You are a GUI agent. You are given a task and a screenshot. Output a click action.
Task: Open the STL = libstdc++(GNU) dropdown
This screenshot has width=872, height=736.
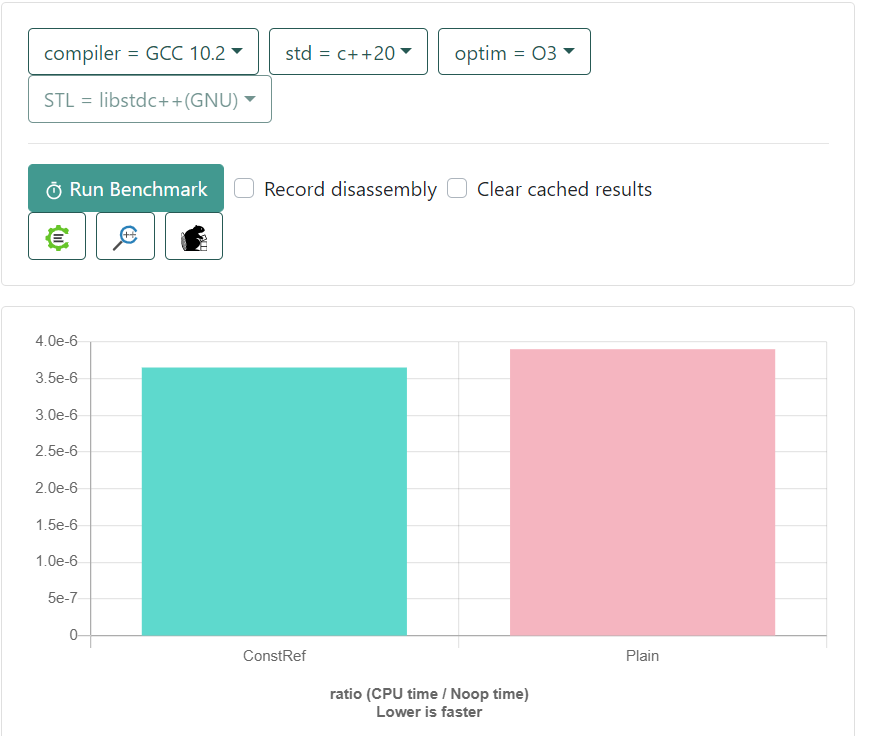[x=150, y=100]
